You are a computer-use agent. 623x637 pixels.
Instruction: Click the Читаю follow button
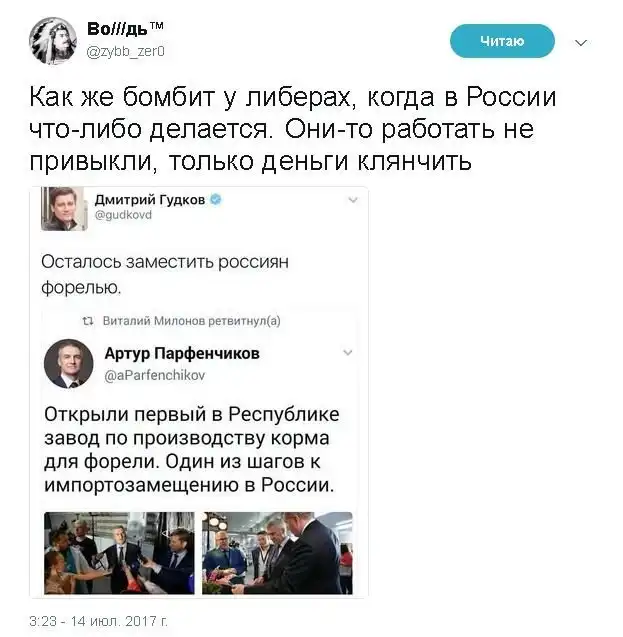(502, 41)
